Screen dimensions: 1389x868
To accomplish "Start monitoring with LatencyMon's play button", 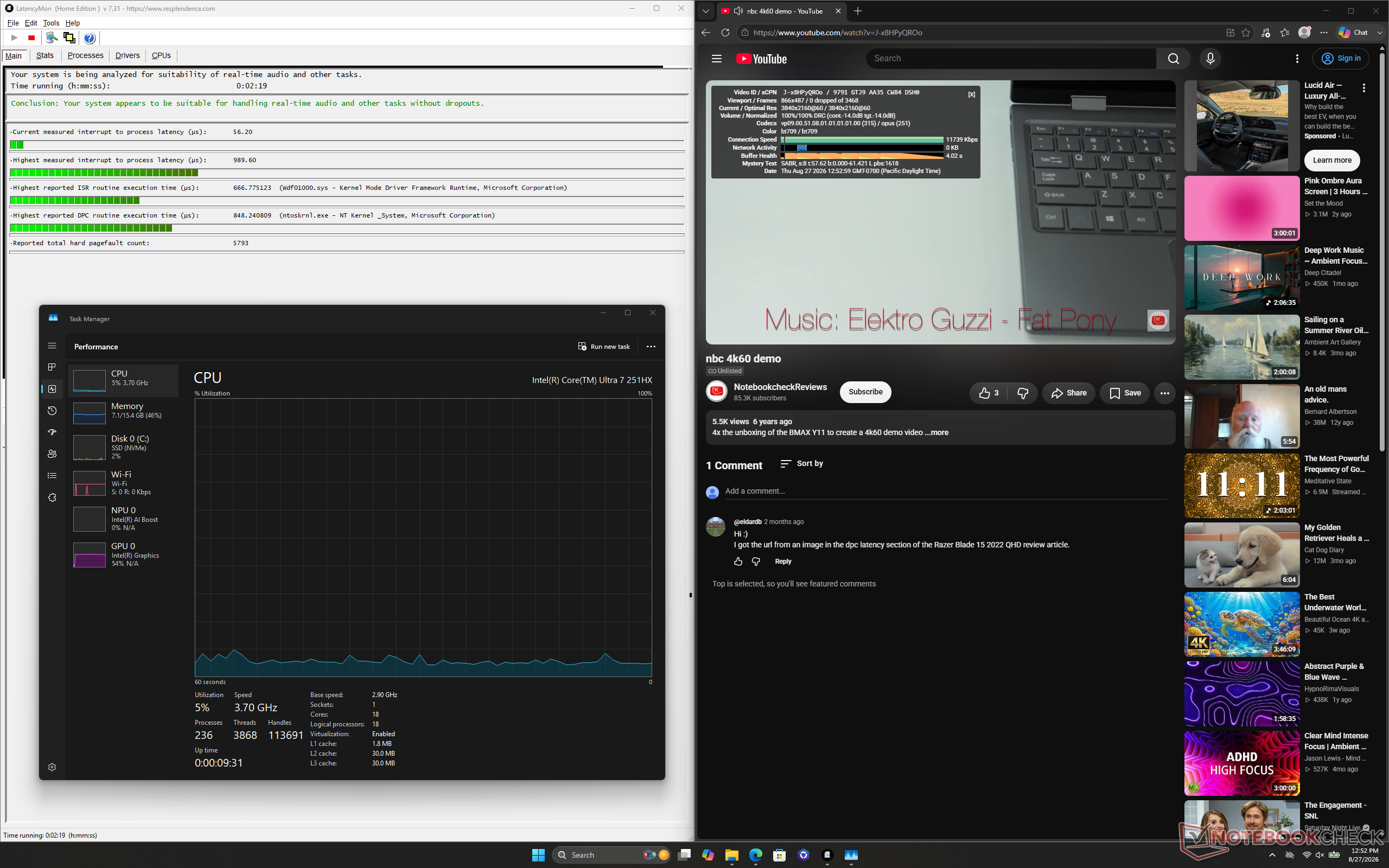I will (x=14, y=38).
